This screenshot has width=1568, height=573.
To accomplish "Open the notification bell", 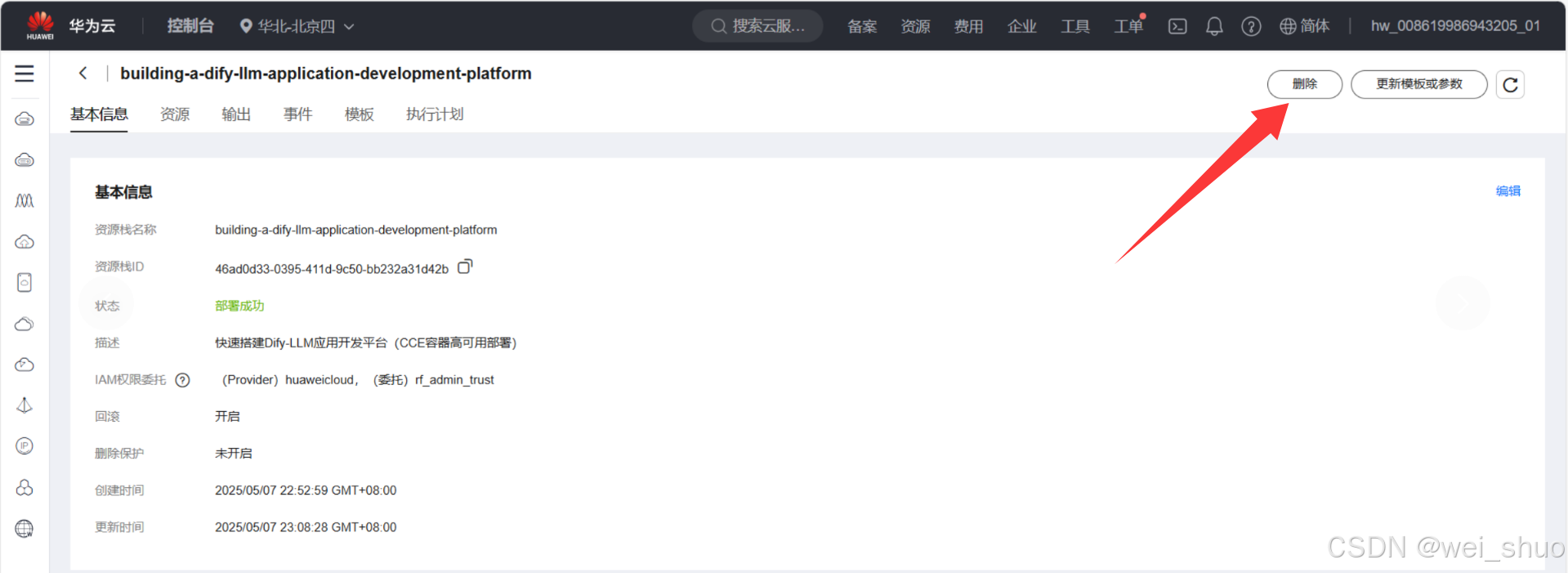I will (1214, 26).
